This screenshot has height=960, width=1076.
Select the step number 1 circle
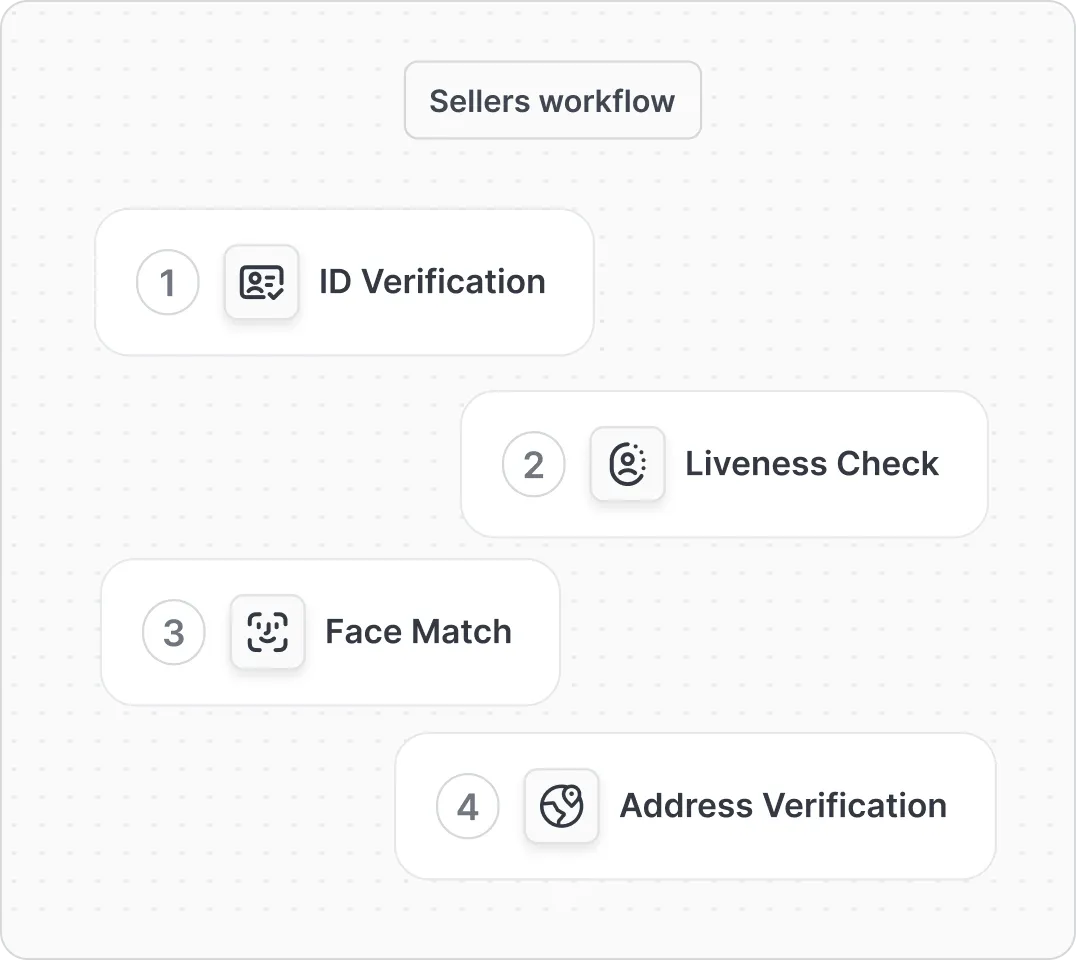[167, 282]
